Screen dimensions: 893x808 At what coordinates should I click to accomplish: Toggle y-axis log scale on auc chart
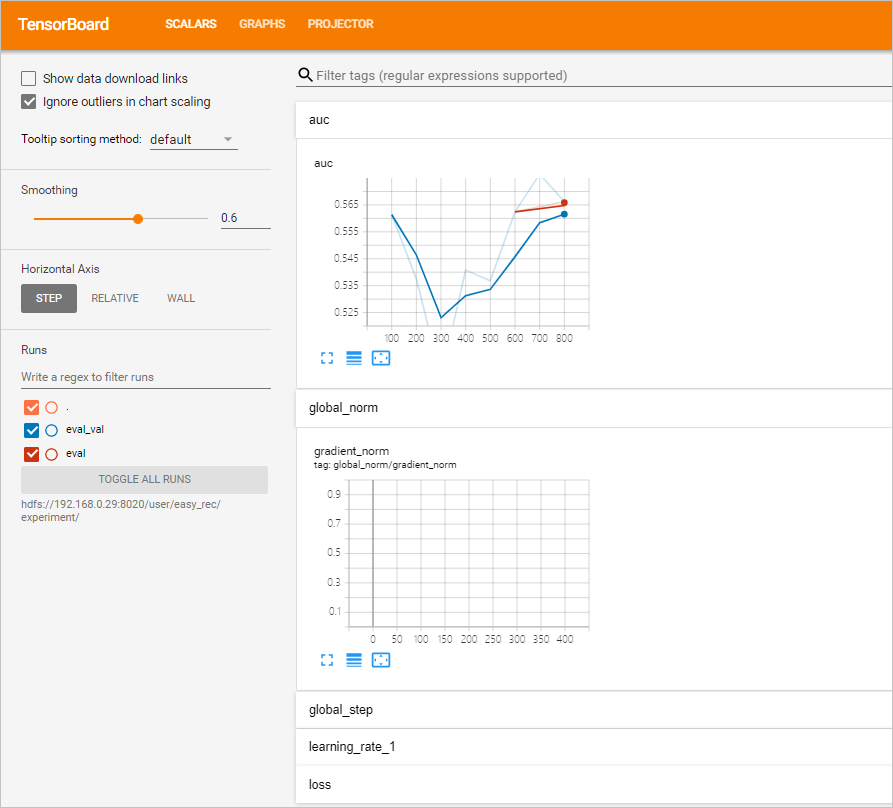[x=354, y=358]
